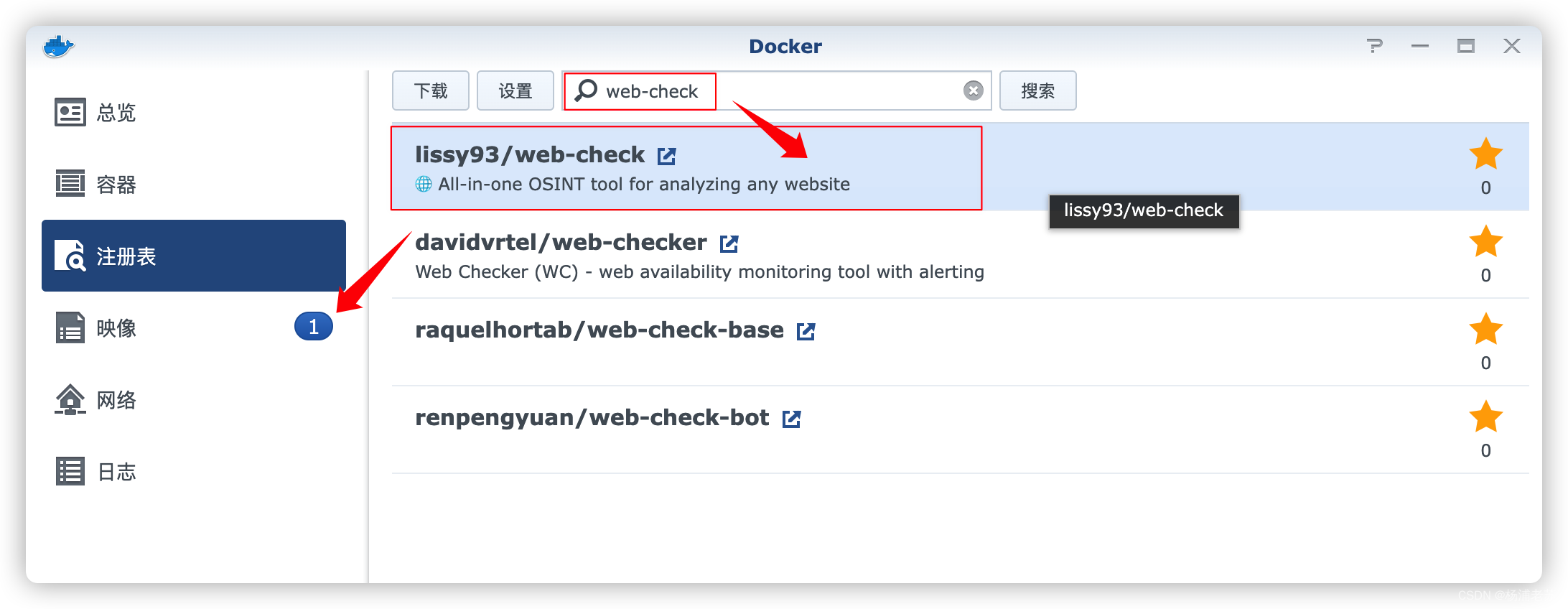Star the davidvrtel/web-checker image

pos(1486,242)
